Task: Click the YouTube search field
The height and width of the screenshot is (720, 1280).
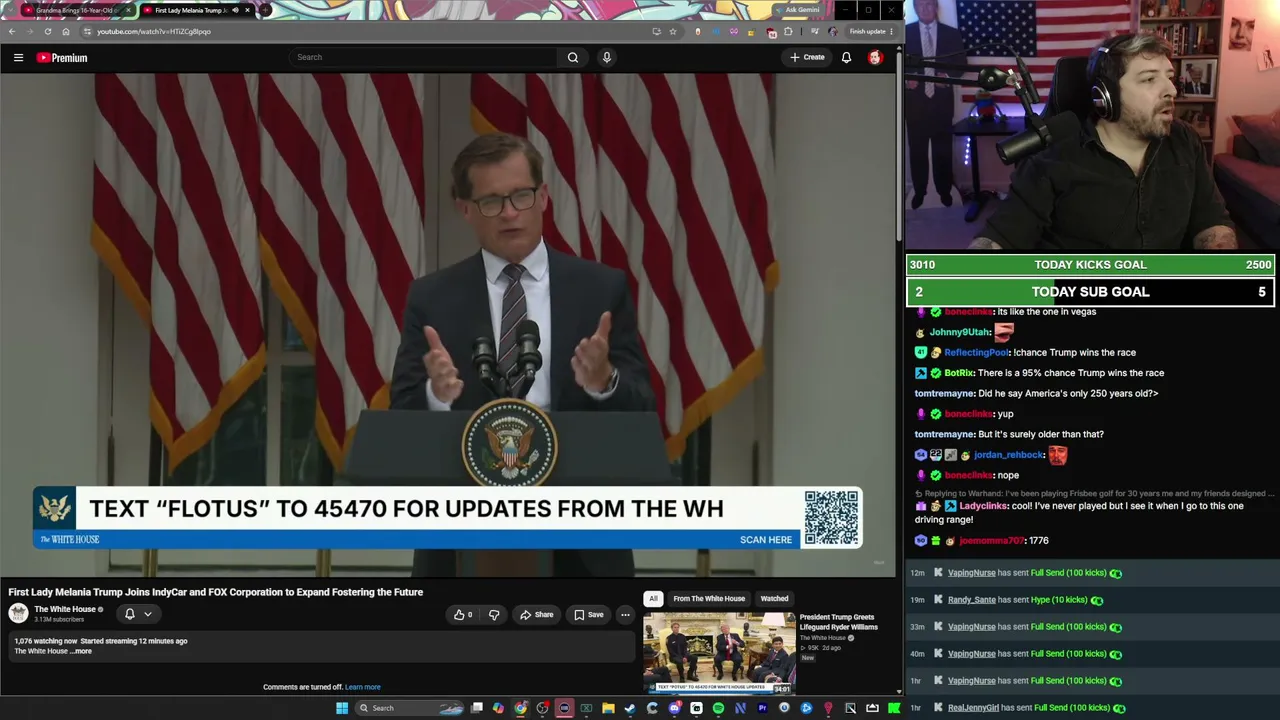Action: 424,57
